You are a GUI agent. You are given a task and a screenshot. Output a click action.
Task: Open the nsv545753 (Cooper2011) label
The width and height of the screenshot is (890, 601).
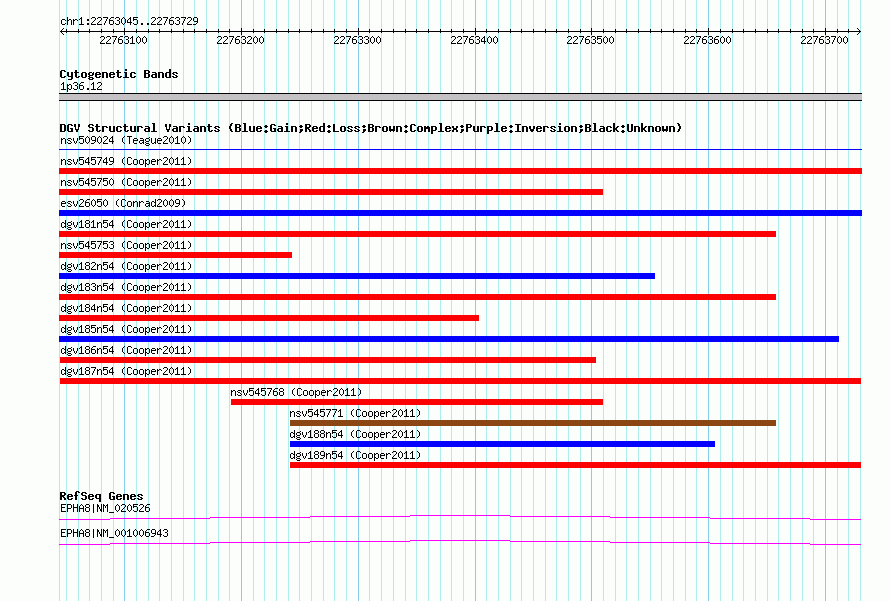coord(126,245)
